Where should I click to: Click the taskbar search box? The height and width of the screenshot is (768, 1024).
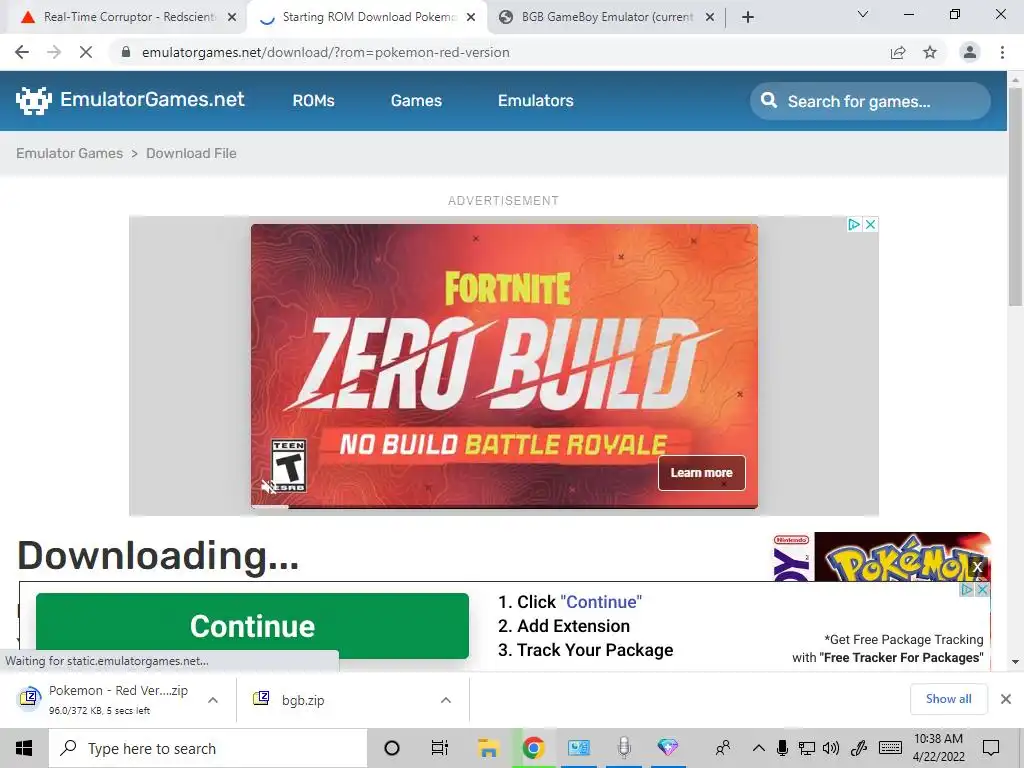coord(208,748)
